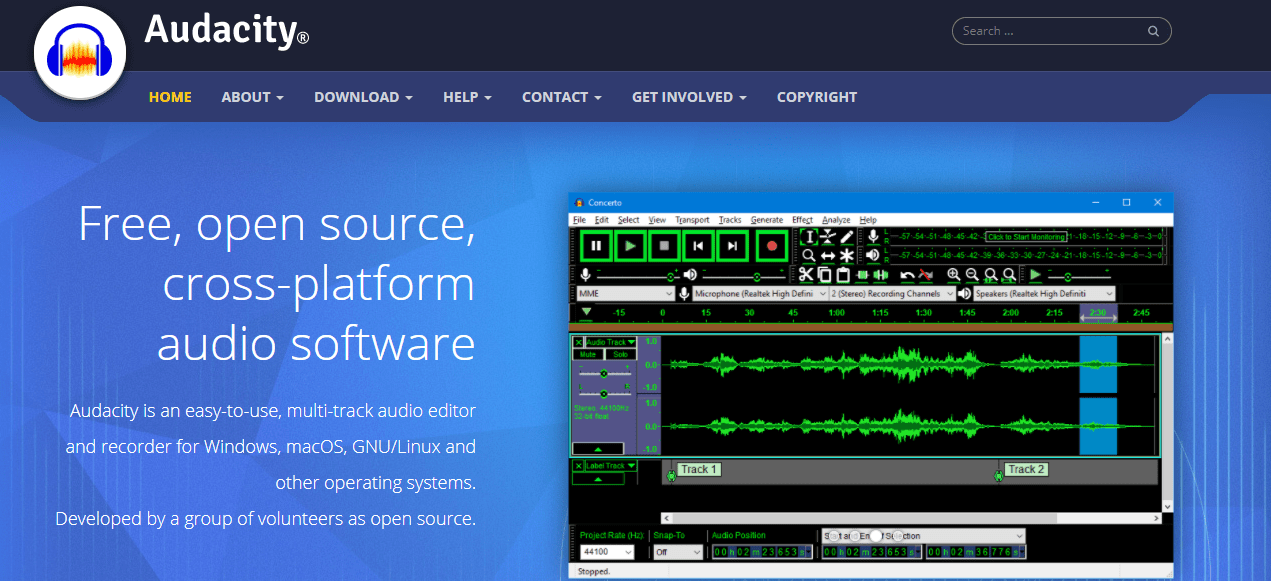Open the Effect menu in Audacity

coord(802,219)
